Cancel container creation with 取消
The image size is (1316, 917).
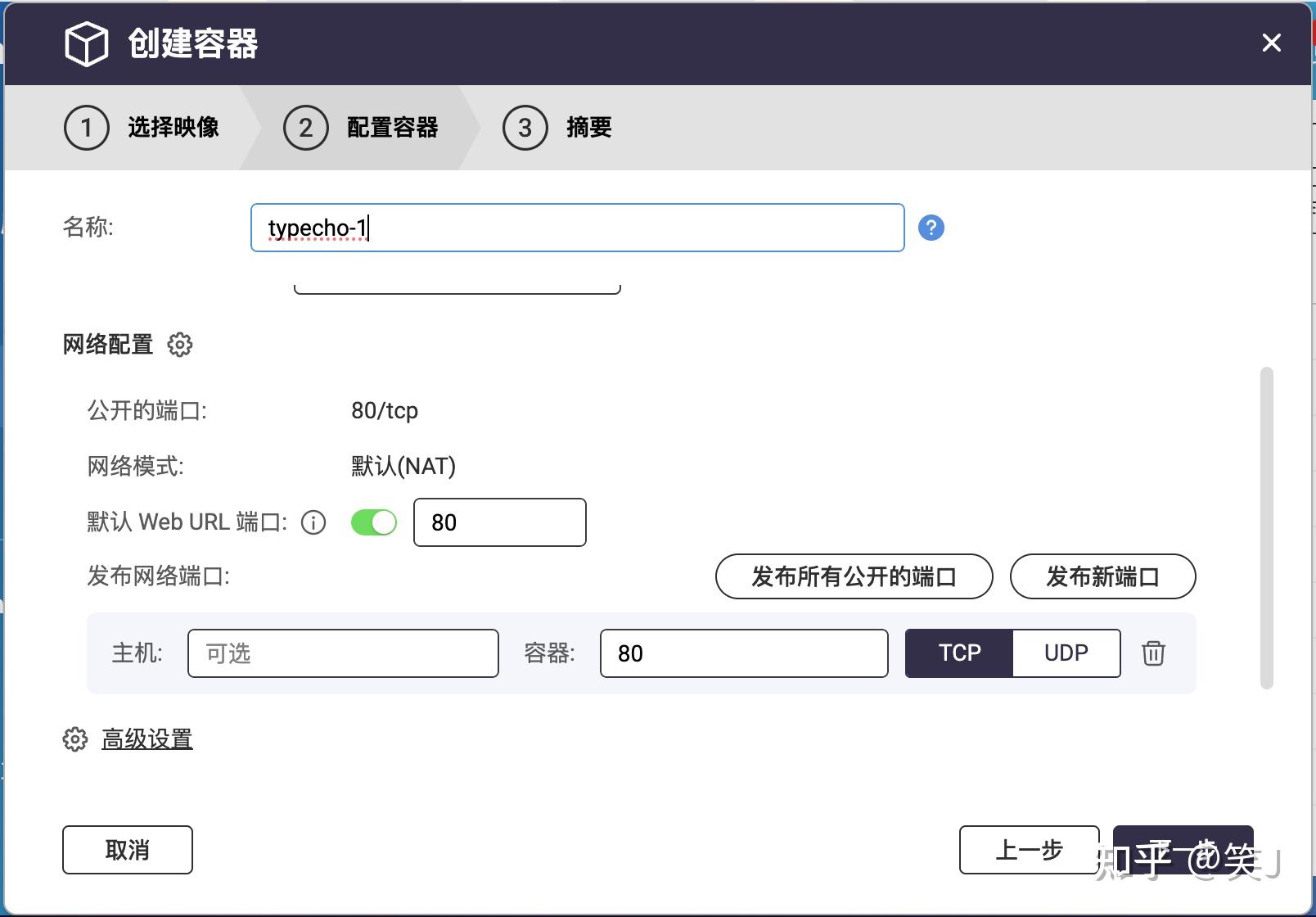pos(127,850)
